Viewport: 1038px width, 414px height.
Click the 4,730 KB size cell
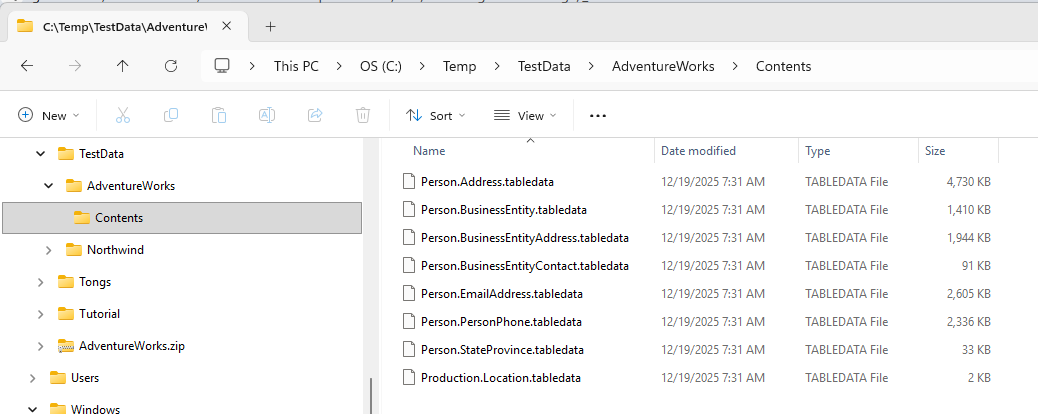pyautogui.click(x=968, y=181)
